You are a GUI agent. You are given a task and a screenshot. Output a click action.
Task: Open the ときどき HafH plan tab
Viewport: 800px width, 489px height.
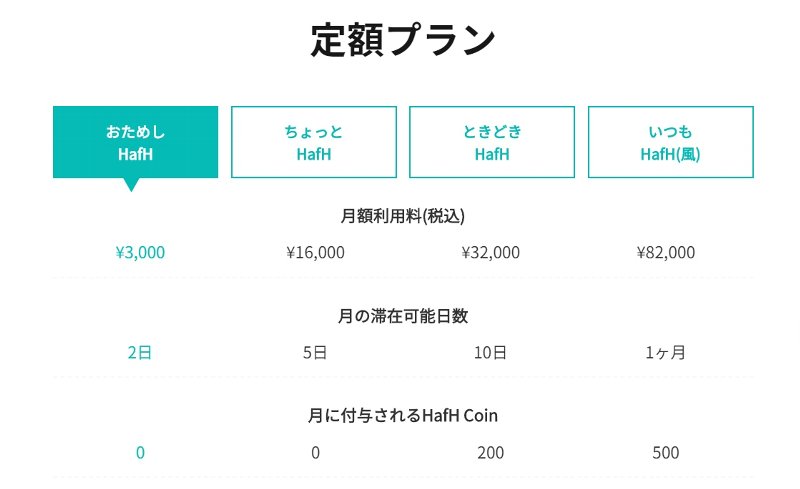point(492,142)
